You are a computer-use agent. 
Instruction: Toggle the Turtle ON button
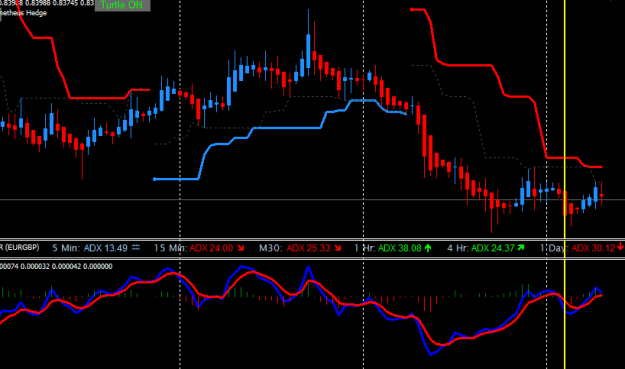point(122,5)
